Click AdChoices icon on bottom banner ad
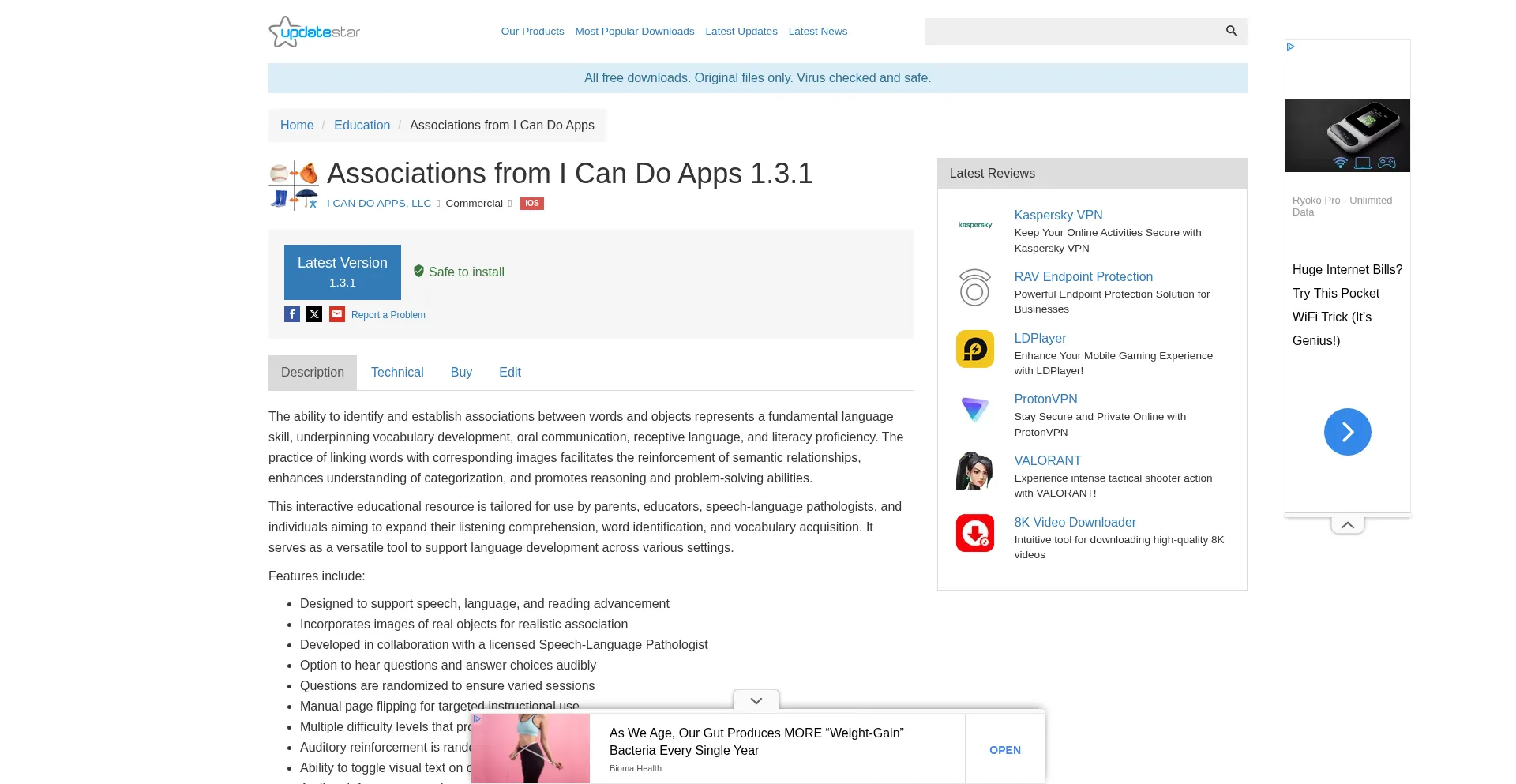The height and width of the screenshot is (784, 1516). [477, 719]
